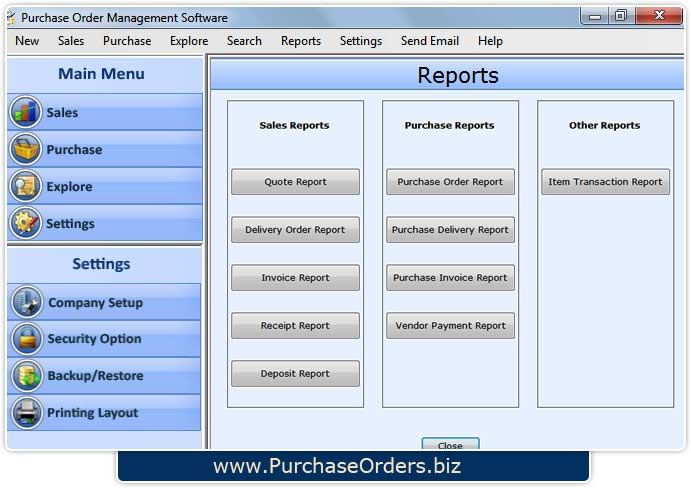This screenshot has height=488, width=691.
Task: Click the Close button below the reports
Action: tap(450, 443)
